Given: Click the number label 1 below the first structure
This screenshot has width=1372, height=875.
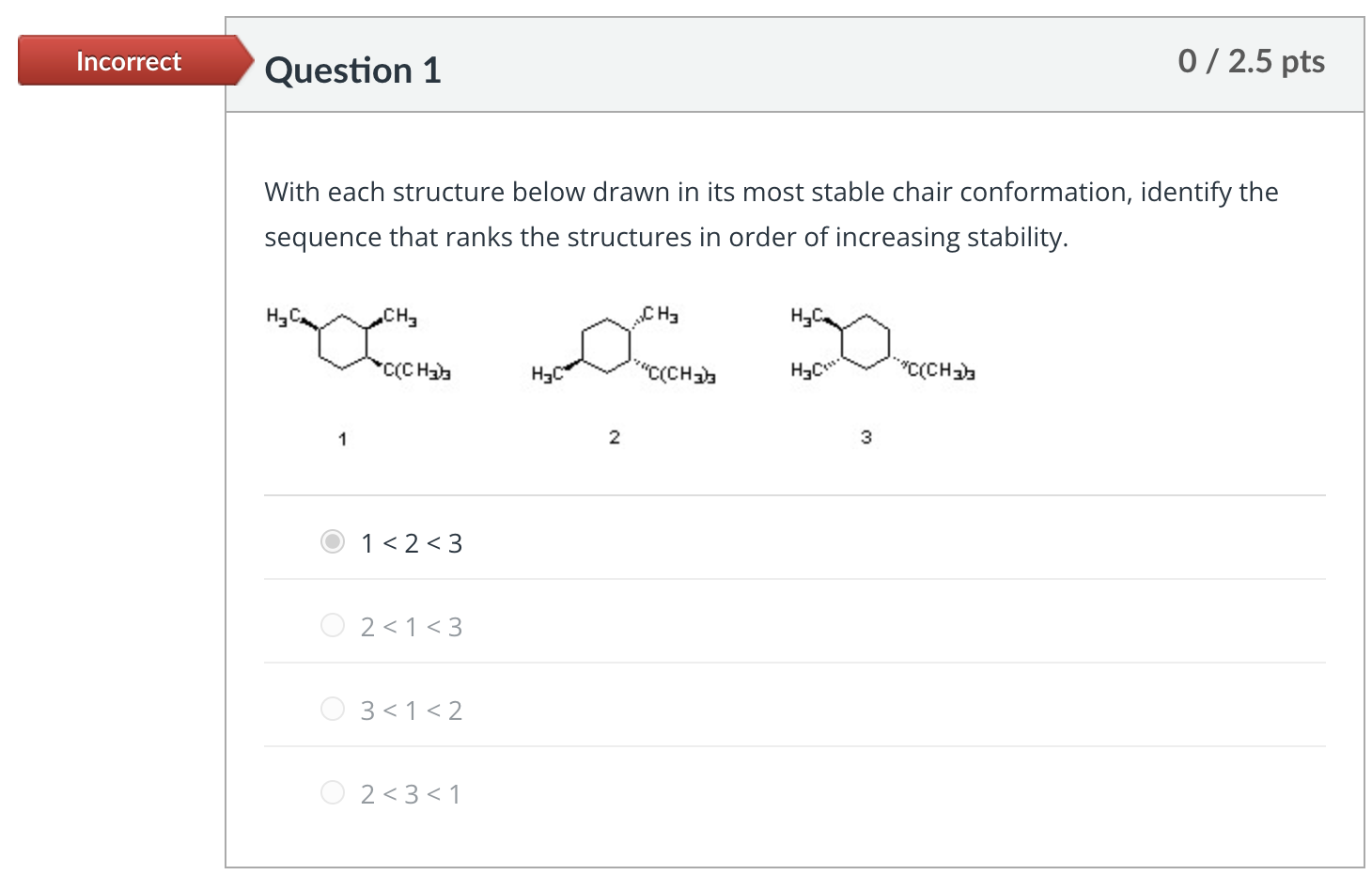Looking at the screenshot, I should coord(342,438).
